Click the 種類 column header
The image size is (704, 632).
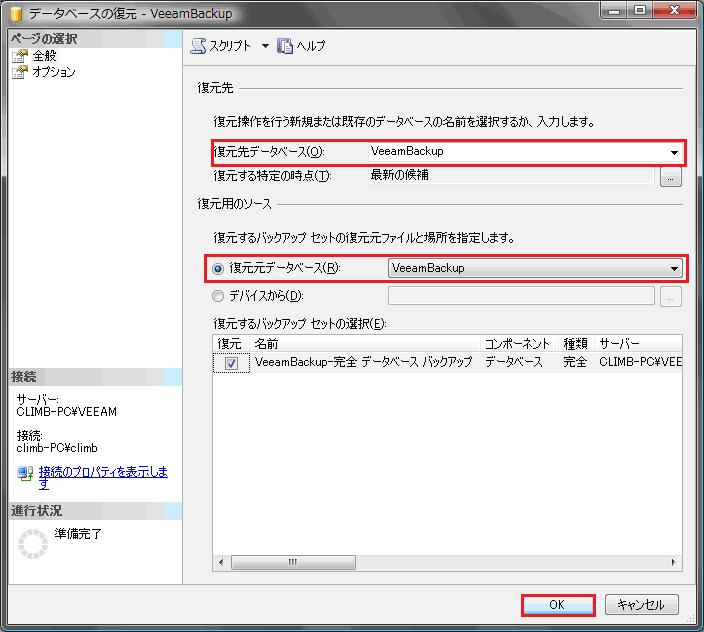[x=576, y=344]
